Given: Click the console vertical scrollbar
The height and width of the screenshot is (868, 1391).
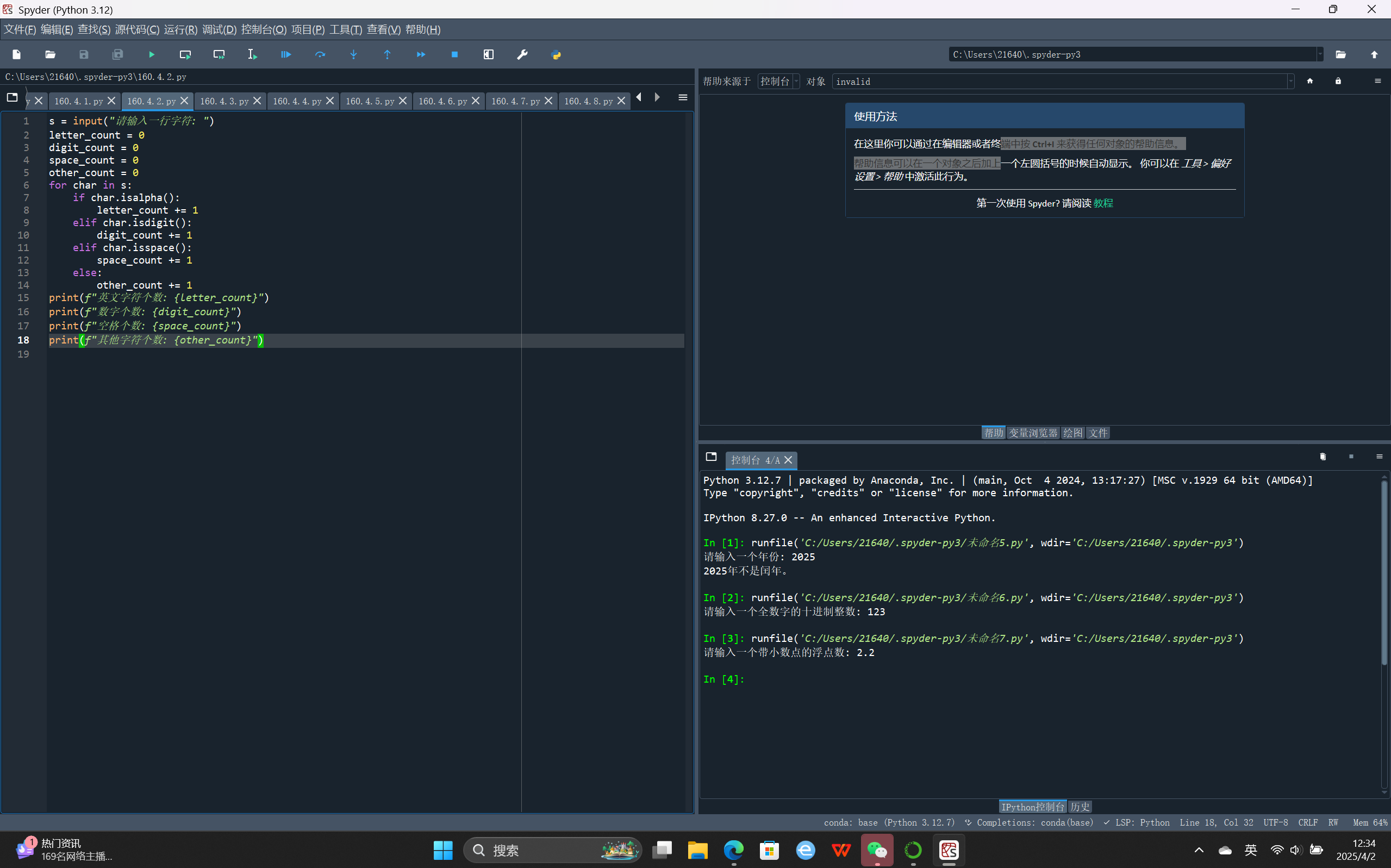Looking at the screenshot, I should (x=1383, y=574).
